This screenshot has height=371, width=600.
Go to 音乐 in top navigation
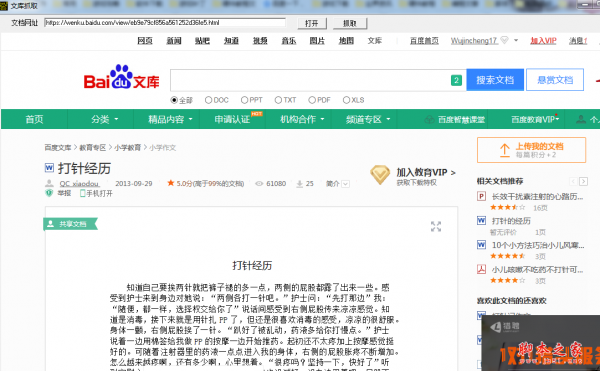[x=289, y=41]
